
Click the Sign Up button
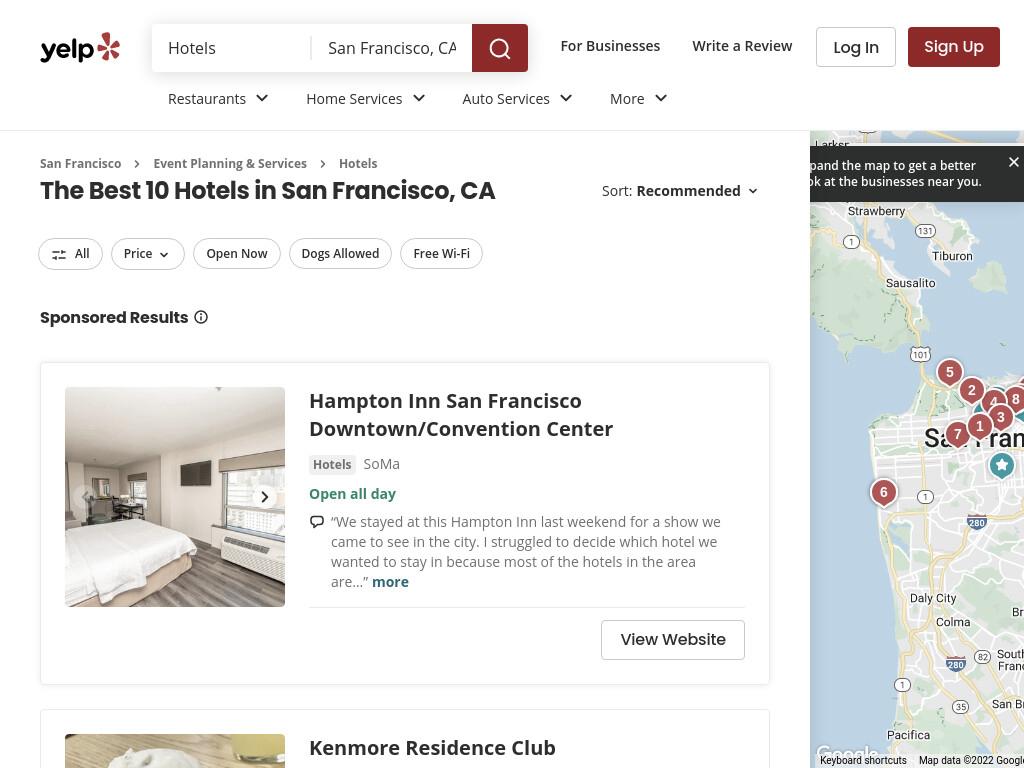pyautogui.click(x=953, y=47)
